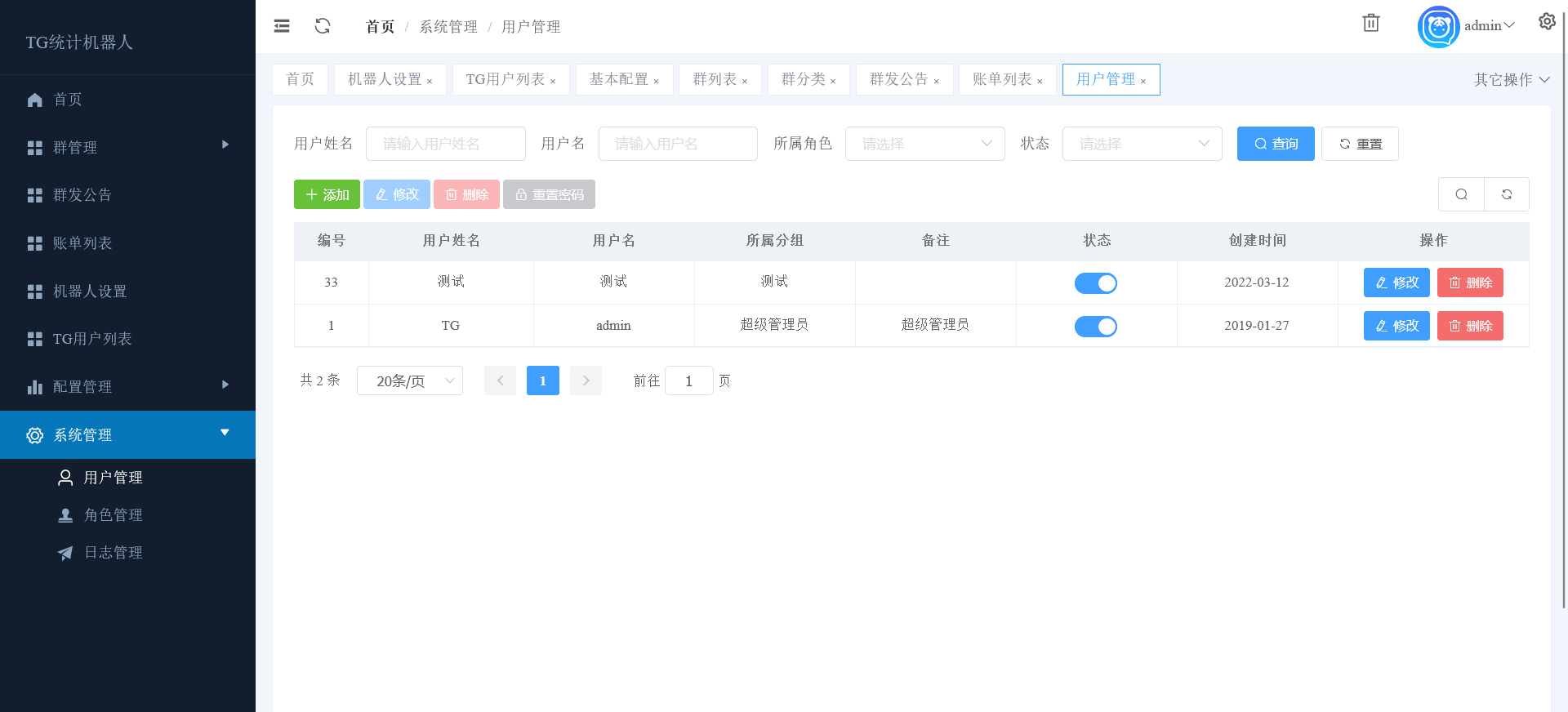Open 角色管理 in the sidebar
This screenshot has width=1568, height=712.
pos(113,515)
